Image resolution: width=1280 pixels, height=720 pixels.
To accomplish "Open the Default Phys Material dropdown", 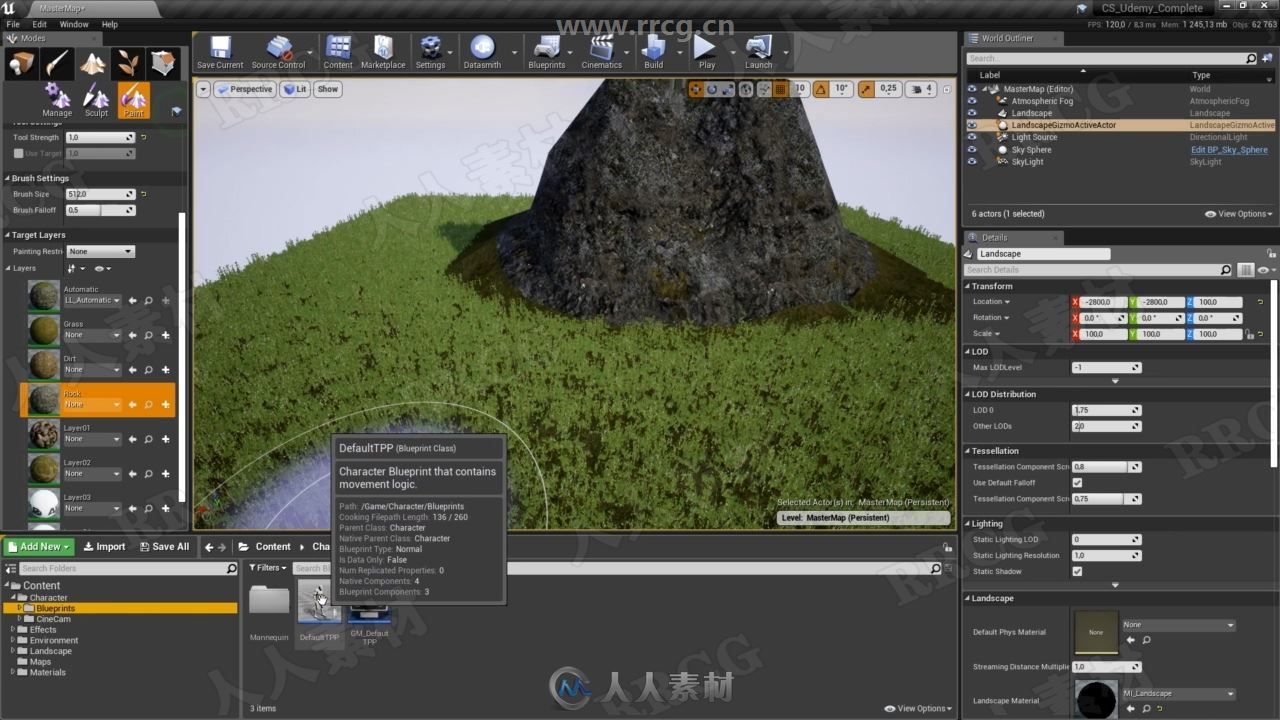I will pyautogui.click(x=1179, y=625).
